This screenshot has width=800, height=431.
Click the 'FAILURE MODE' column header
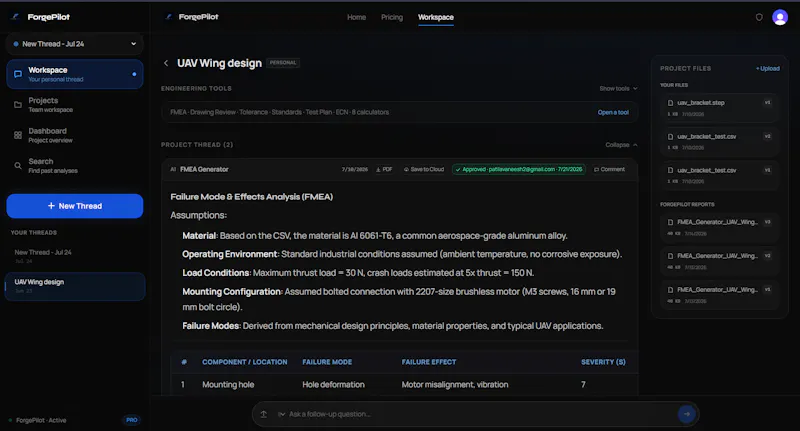click(327, 362)
